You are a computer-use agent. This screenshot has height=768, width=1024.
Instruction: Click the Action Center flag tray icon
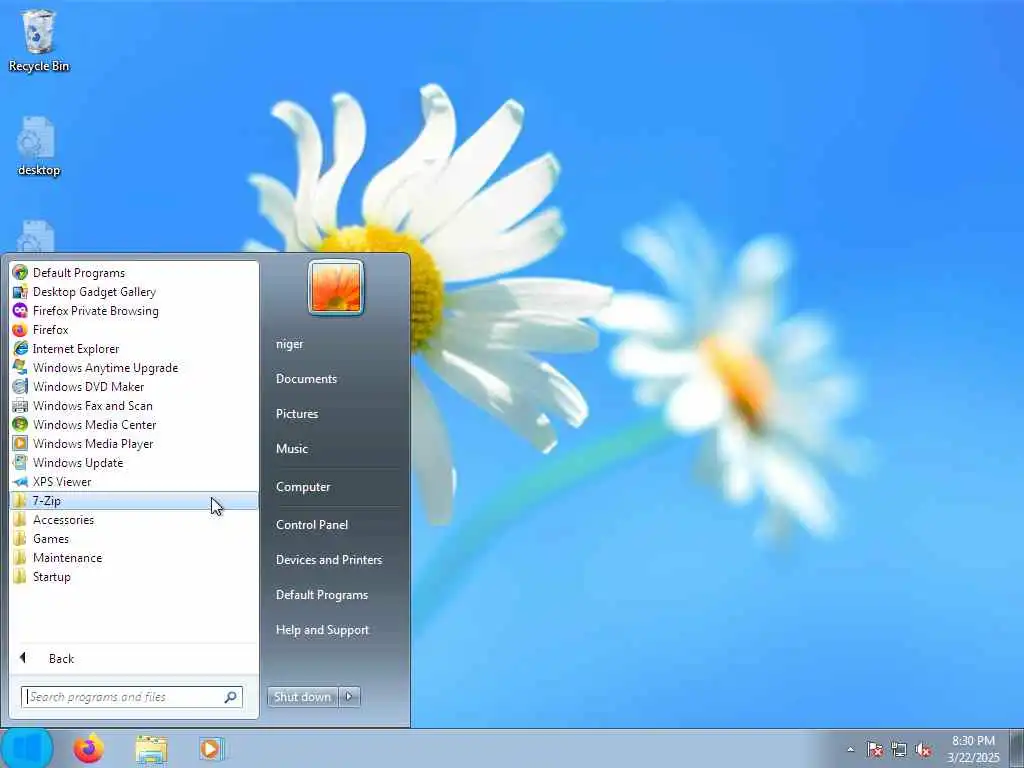(874, 749)
